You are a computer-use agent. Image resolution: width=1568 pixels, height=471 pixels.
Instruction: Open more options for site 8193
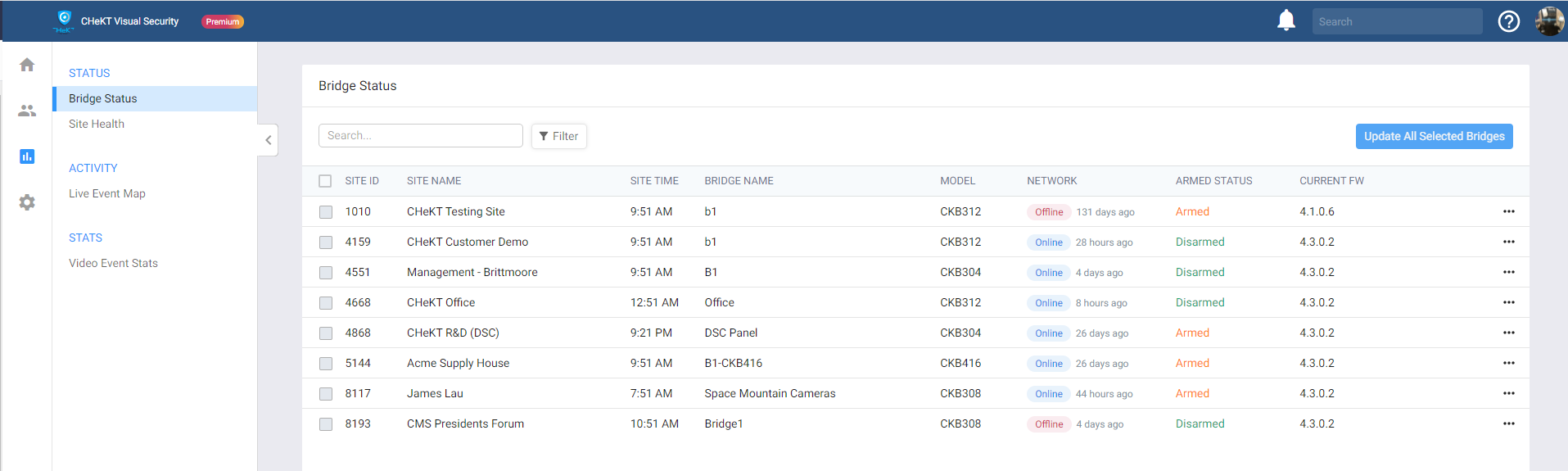(x=1508, y=423)
